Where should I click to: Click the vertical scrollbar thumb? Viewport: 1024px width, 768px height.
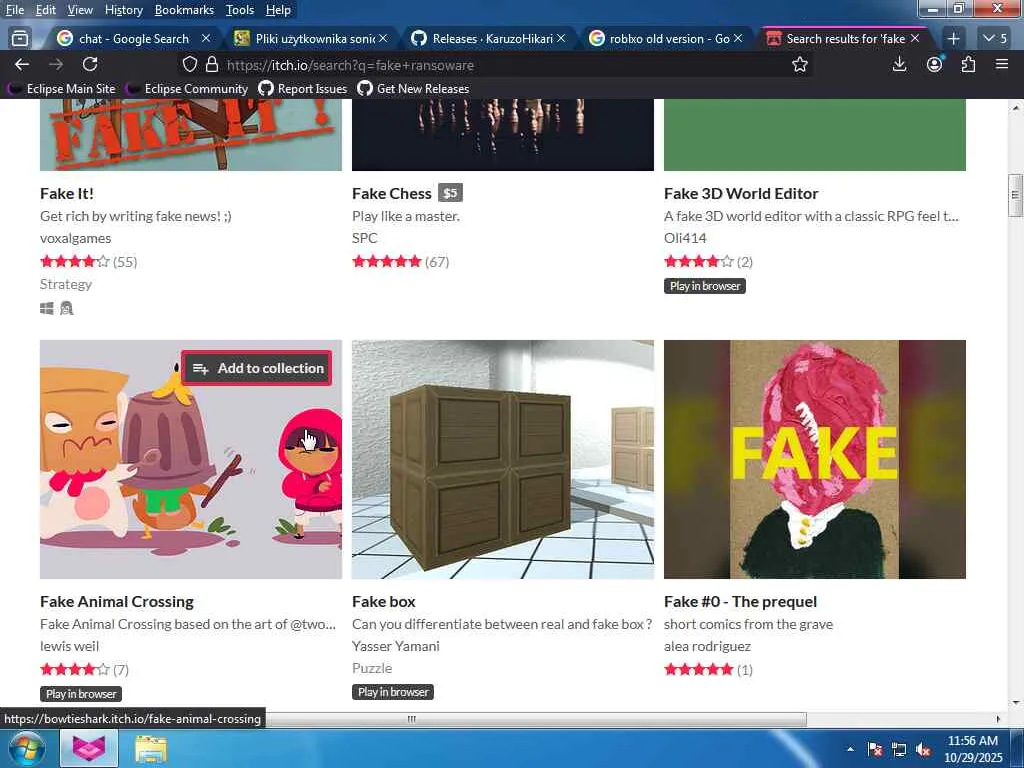(1015, 195)
